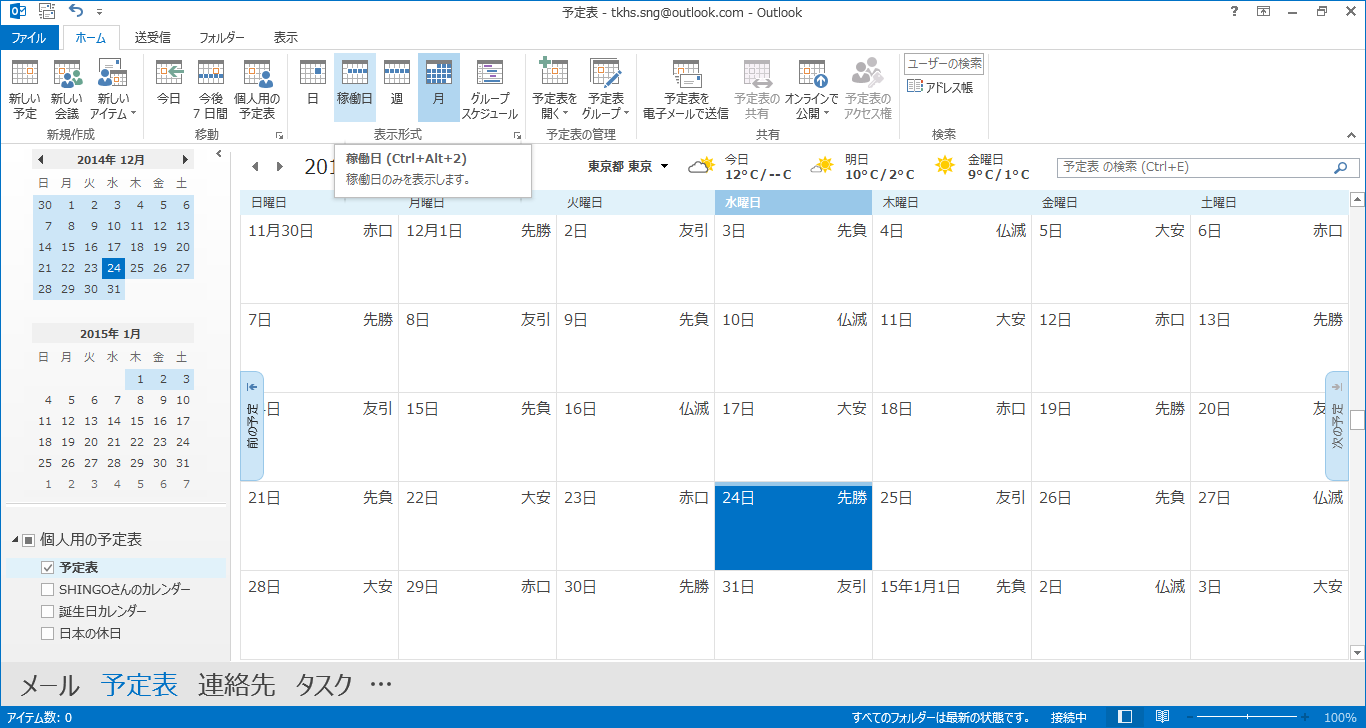
Task: Open the 表示 ribbon tab
Action: 286,37
